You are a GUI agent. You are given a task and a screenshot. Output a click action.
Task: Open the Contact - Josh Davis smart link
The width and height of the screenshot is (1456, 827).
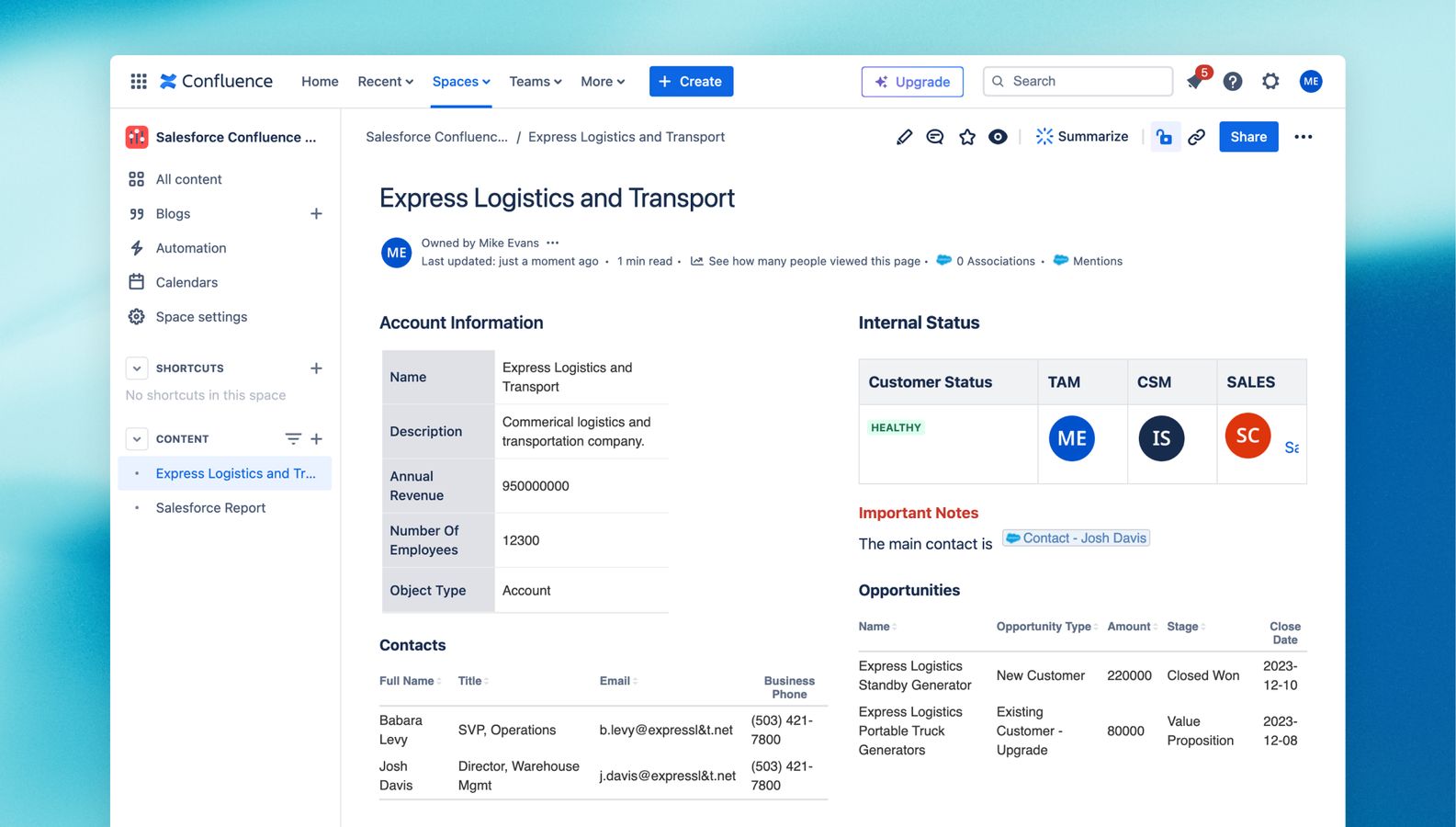tap(1076, 538)
